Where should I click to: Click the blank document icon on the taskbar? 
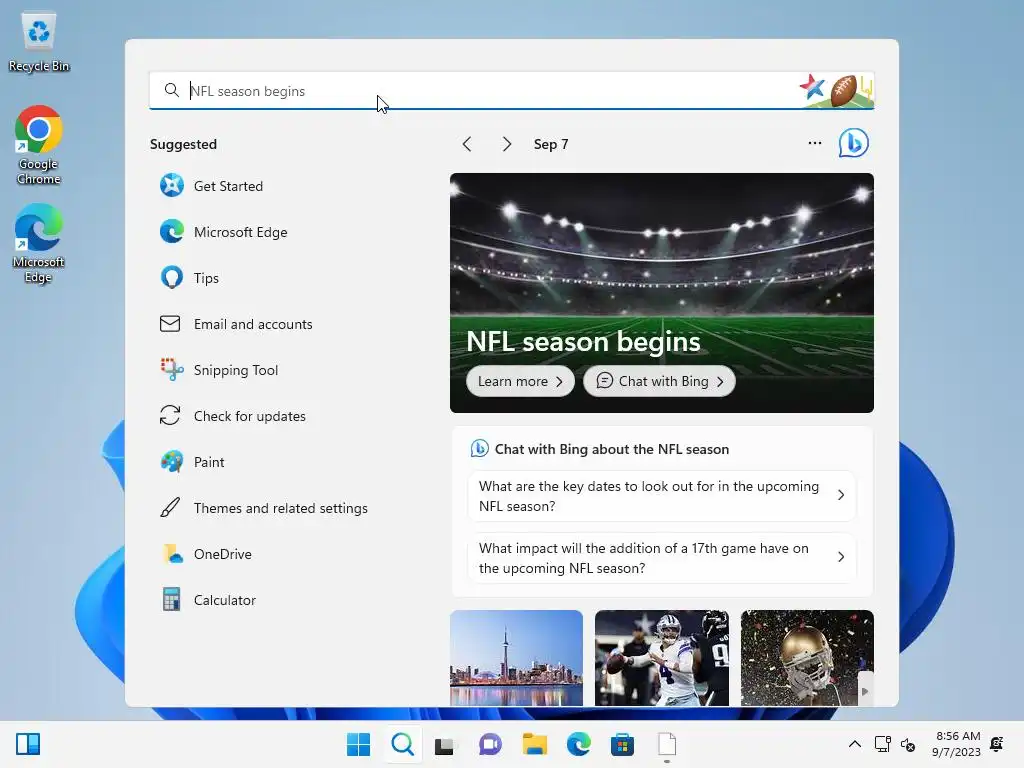click(x=666, y=744)
